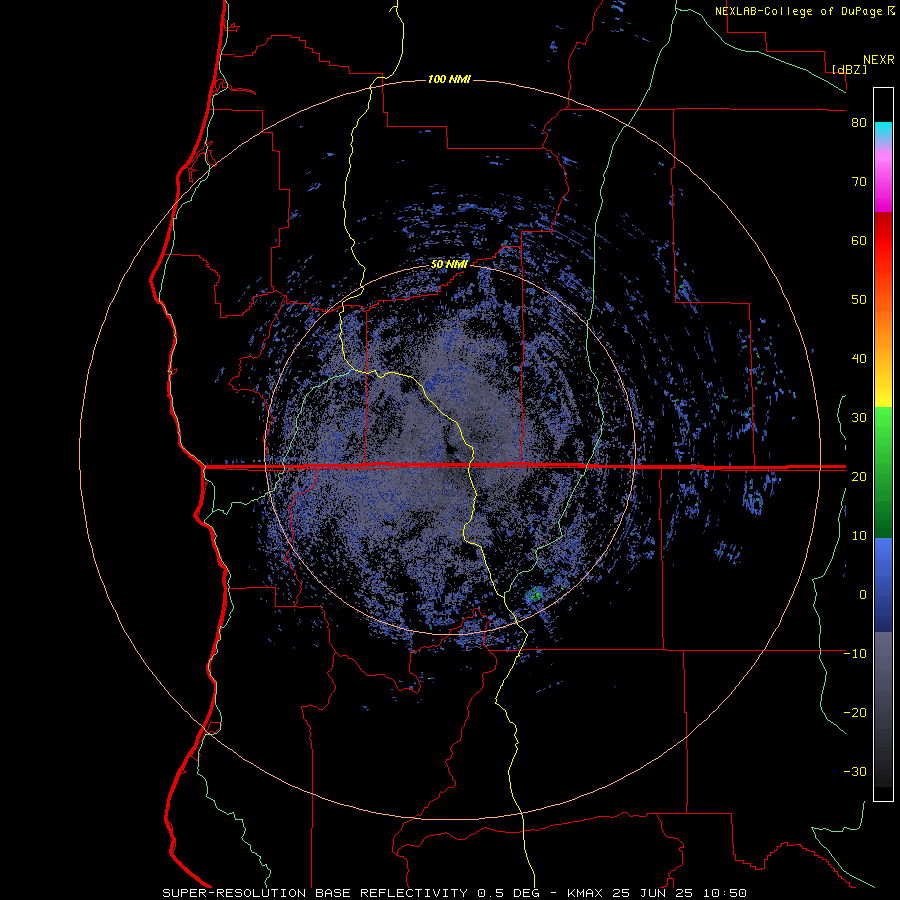
Task: Click the -30 dBZ scale value
Action: point(855,772)
